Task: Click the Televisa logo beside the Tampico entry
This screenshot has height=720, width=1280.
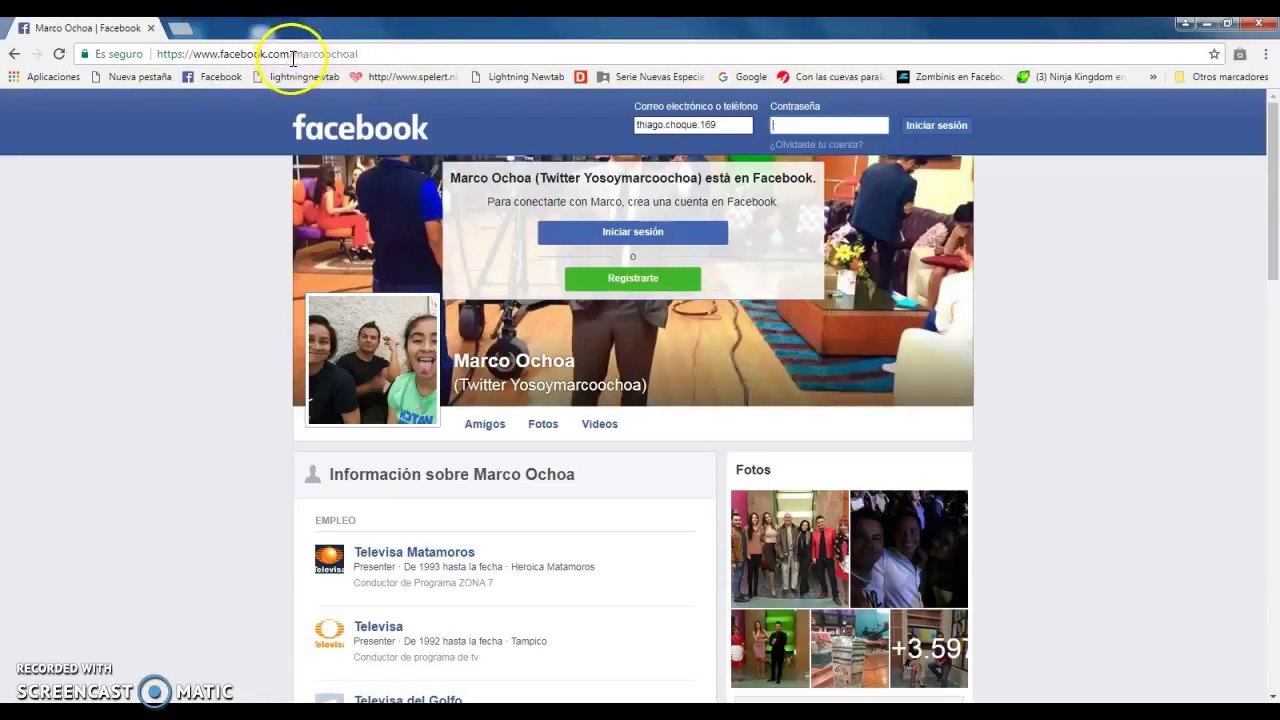Action: tap(329, 634)
